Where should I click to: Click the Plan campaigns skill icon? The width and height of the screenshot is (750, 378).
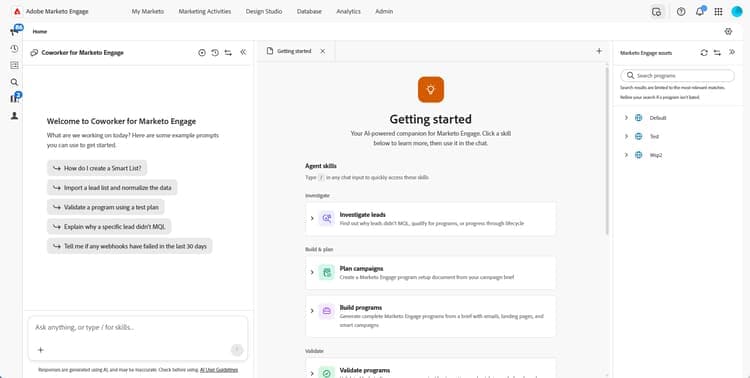click(x=327, y=272)
